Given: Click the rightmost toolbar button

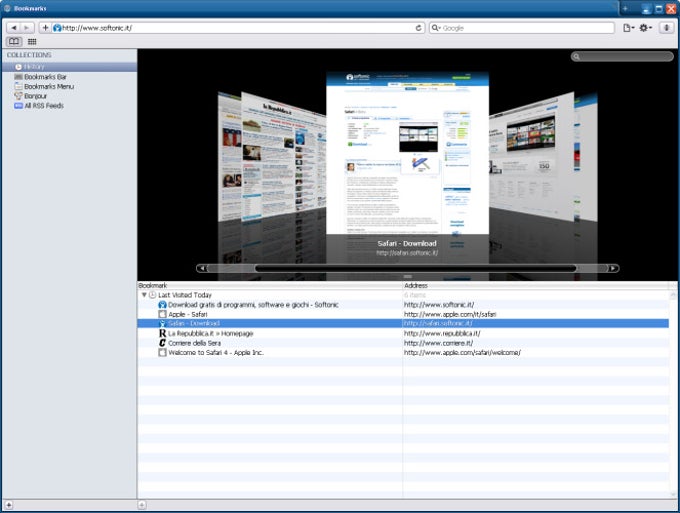Looking at the screenshot, I should click(x=667, y=28).
